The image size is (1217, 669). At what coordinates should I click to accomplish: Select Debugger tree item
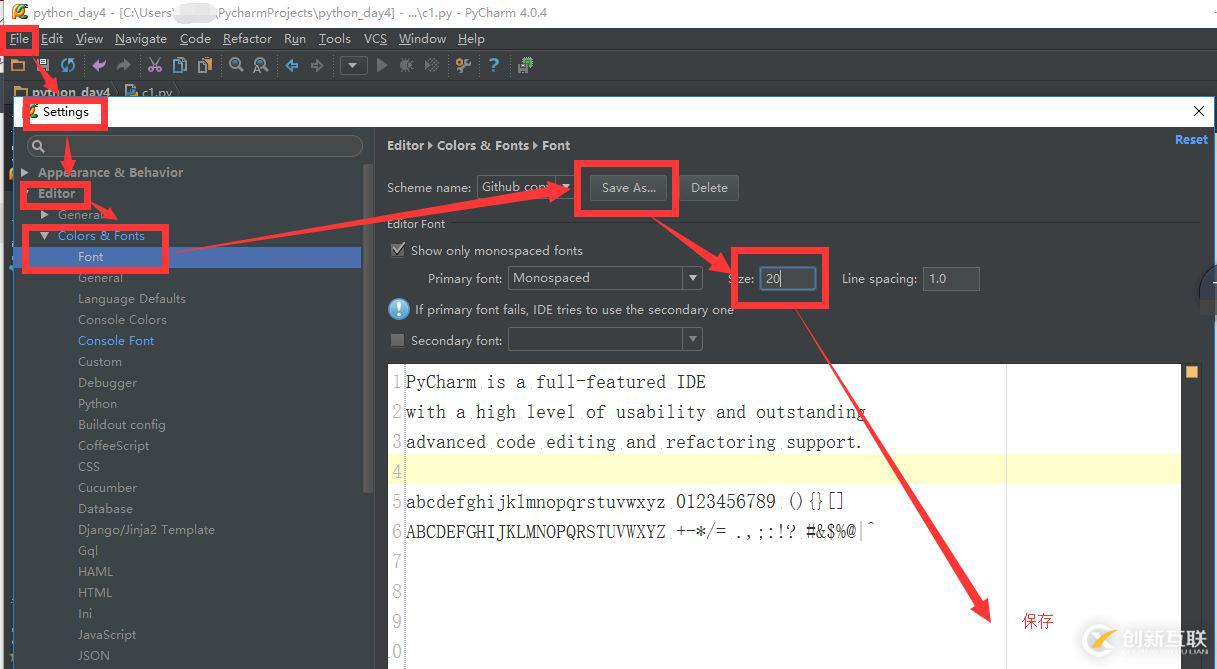108,382
